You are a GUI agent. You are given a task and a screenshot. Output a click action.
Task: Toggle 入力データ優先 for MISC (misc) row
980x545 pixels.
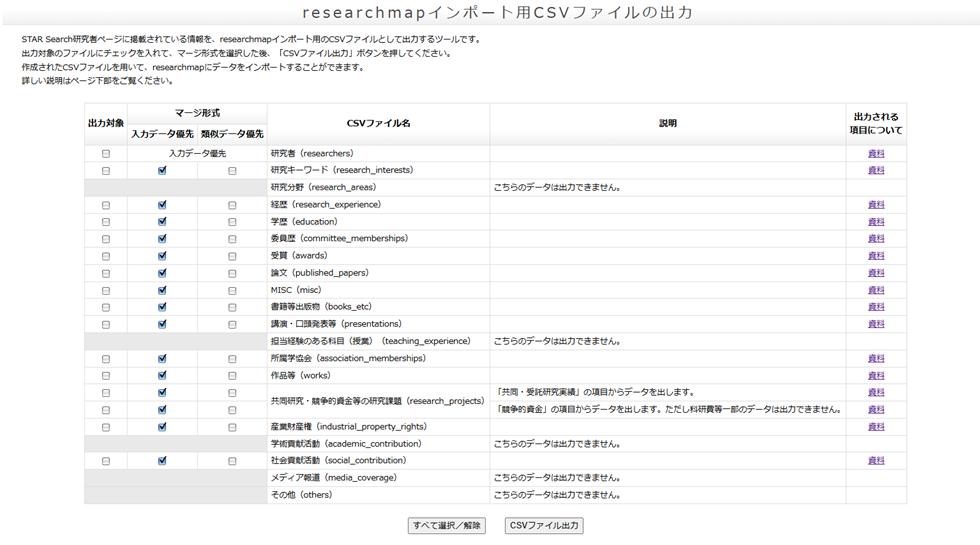(162, 290)
